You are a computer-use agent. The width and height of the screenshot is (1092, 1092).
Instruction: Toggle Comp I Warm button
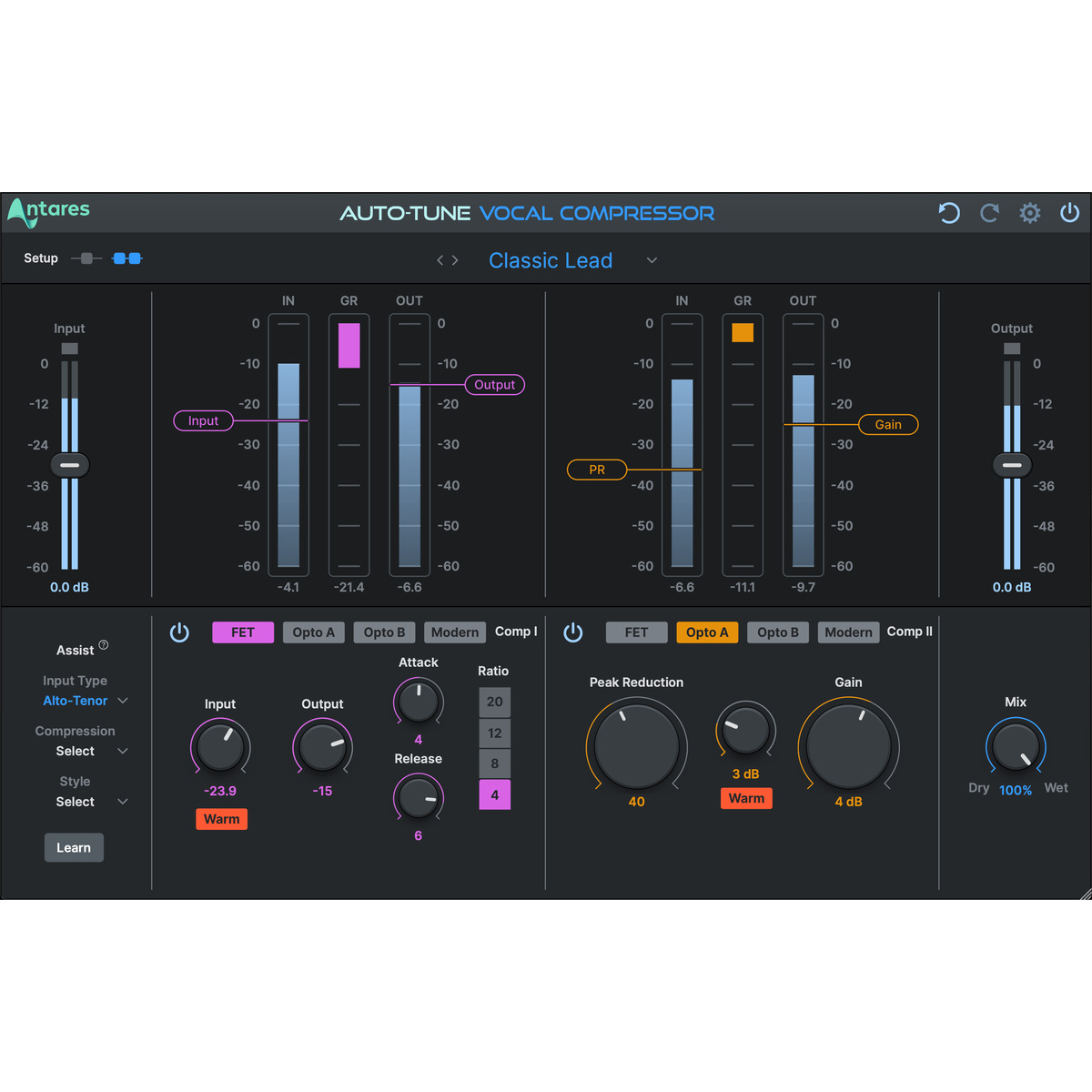[222, 819]
